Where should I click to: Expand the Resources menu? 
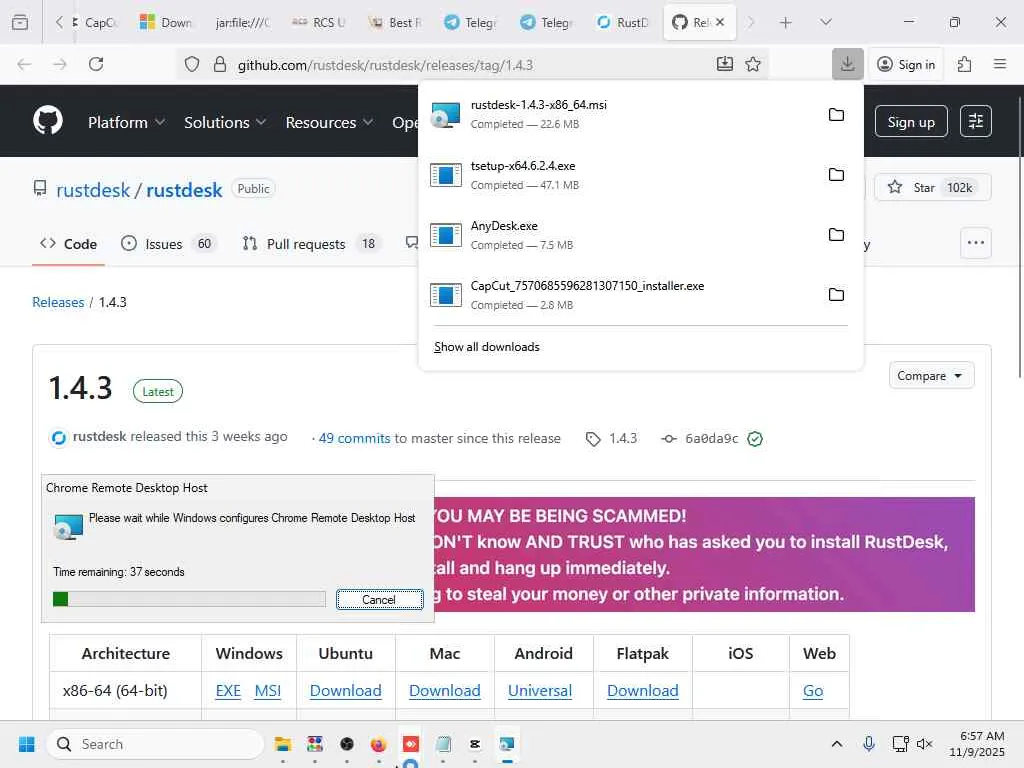tap(329, 122)
